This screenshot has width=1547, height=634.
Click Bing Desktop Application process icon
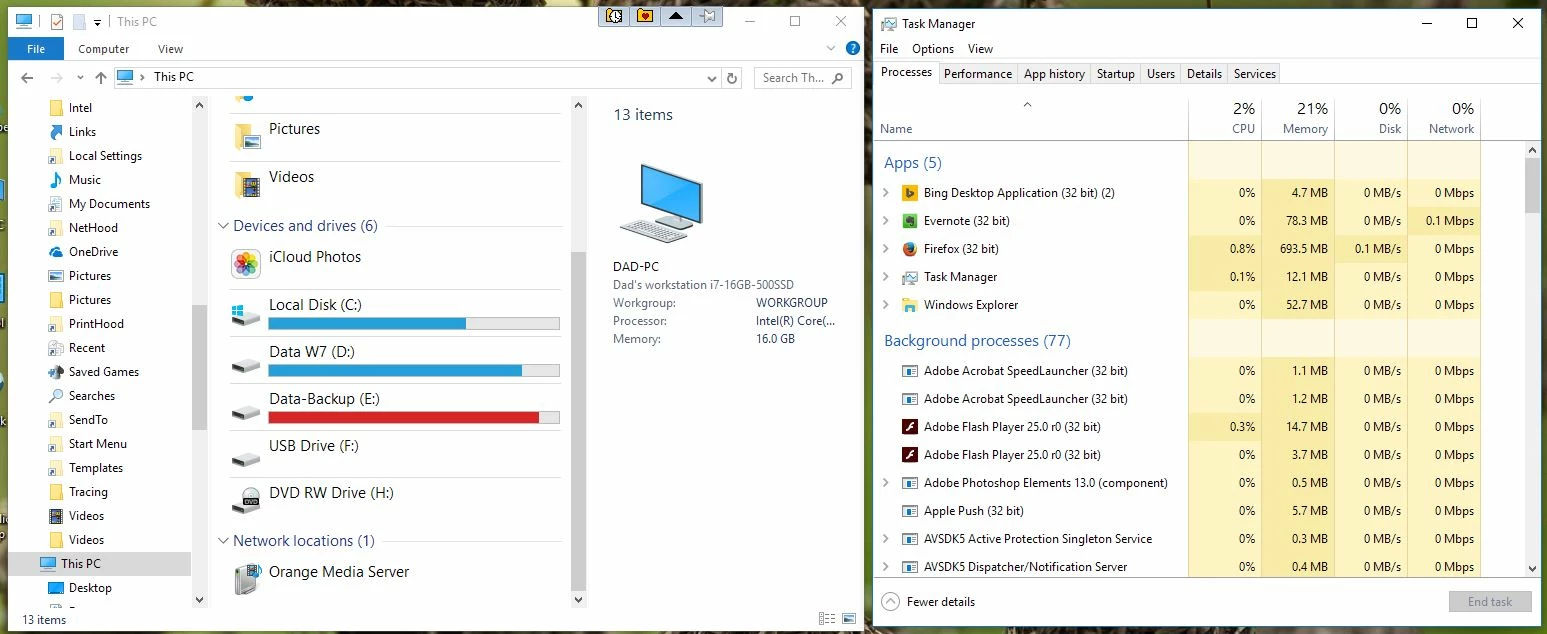(910, 193)
